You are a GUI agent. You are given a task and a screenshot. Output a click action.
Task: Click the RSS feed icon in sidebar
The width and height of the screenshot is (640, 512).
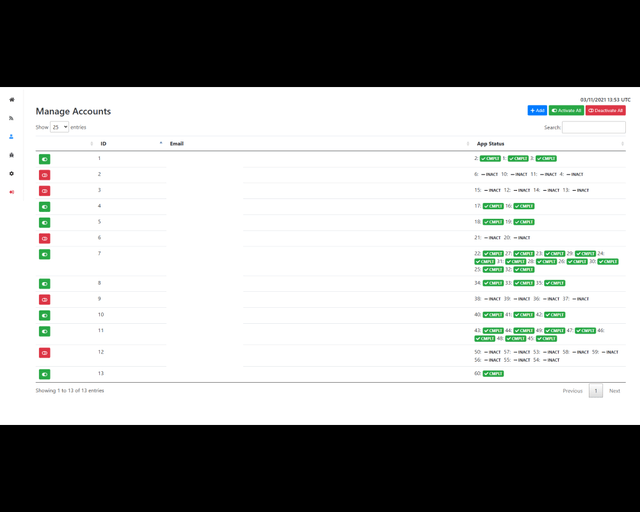tap(12, 118)
